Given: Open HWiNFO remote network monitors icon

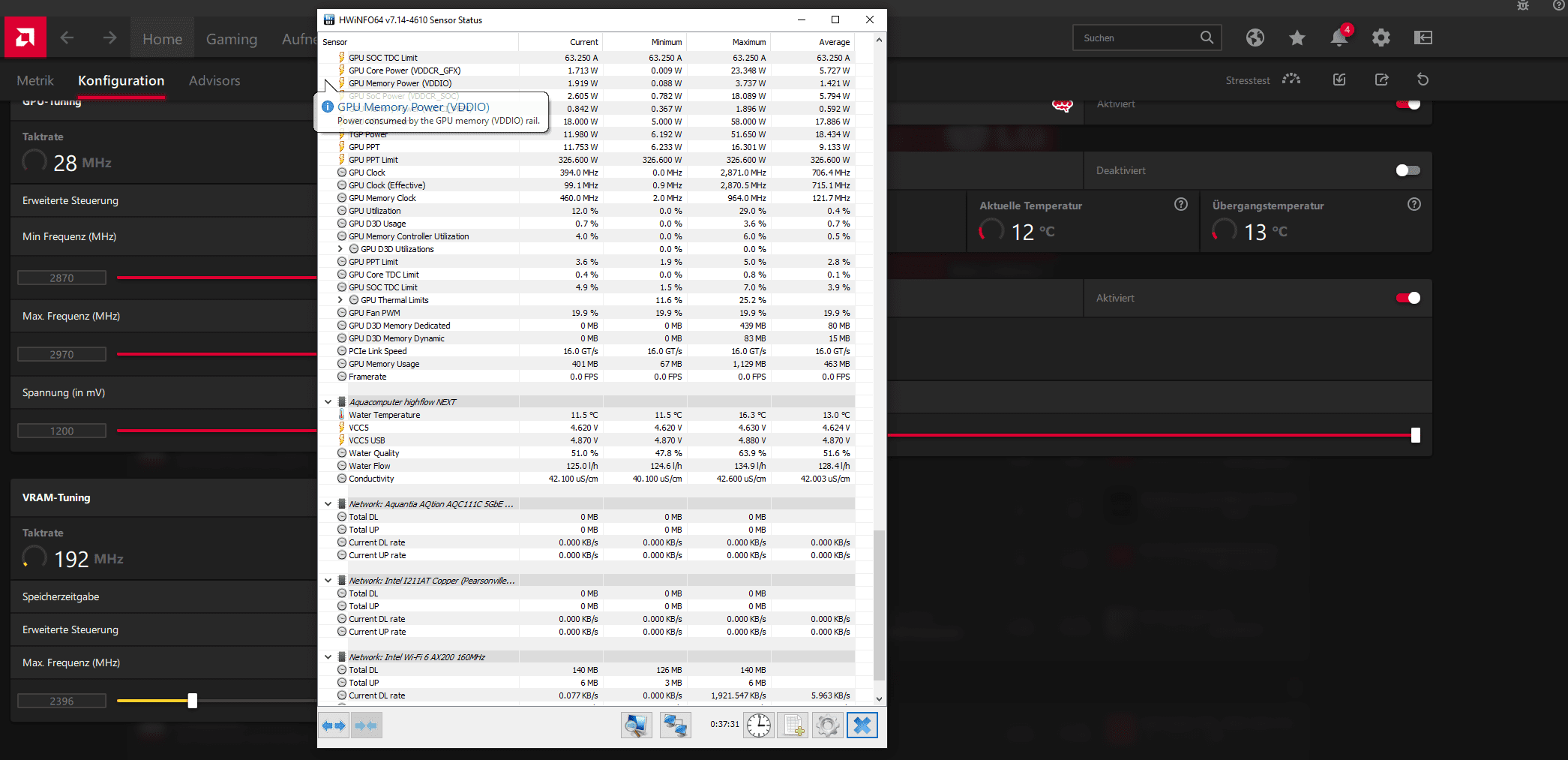Looking at the screenshot, I should [x=675, y=725].
